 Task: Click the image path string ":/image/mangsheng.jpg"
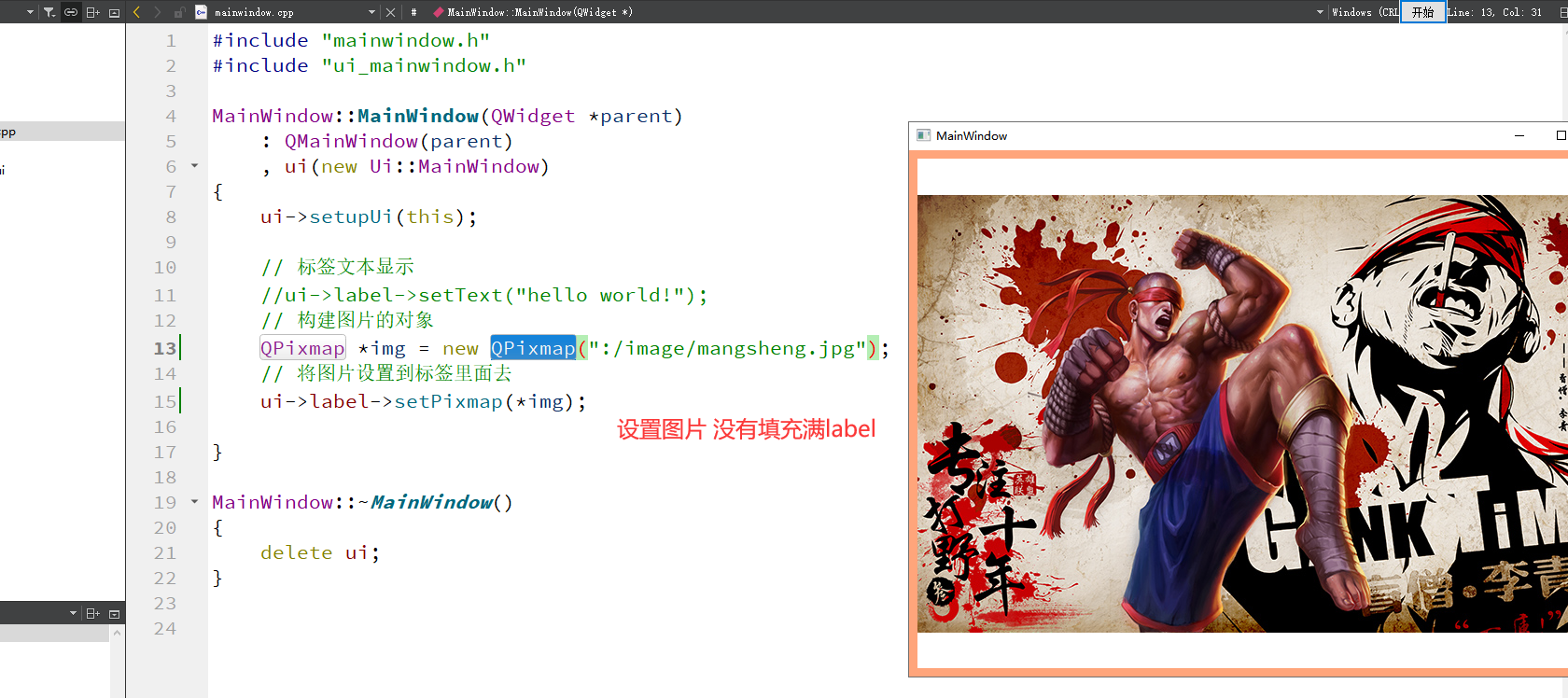pos(727,348)
